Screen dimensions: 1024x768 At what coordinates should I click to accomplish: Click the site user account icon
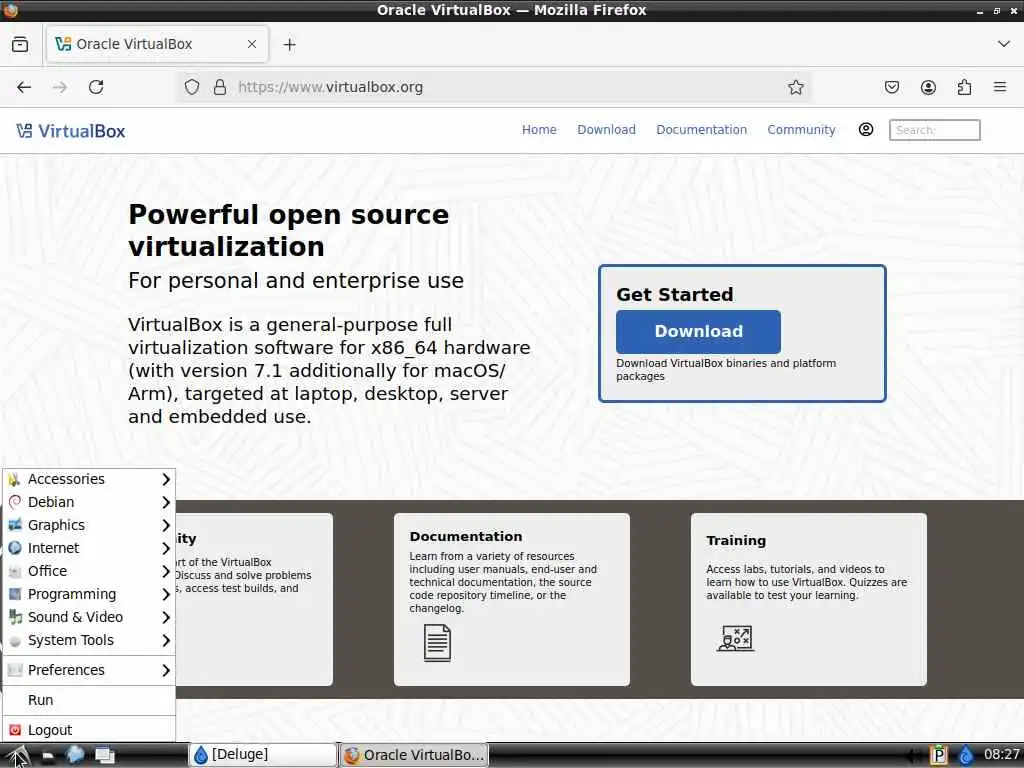pos(865,129)
